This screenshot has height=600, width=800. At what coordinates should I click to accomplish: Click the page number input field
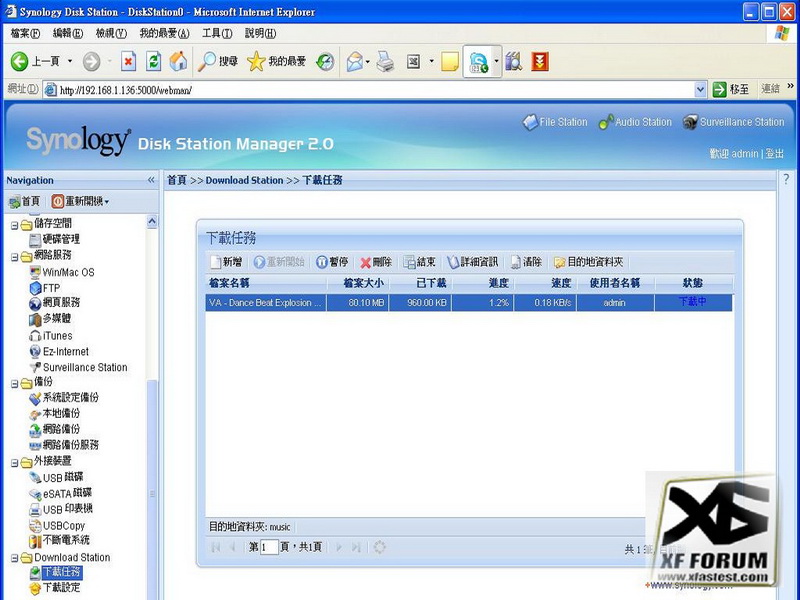pyautogui.click(x=268, y=547)
